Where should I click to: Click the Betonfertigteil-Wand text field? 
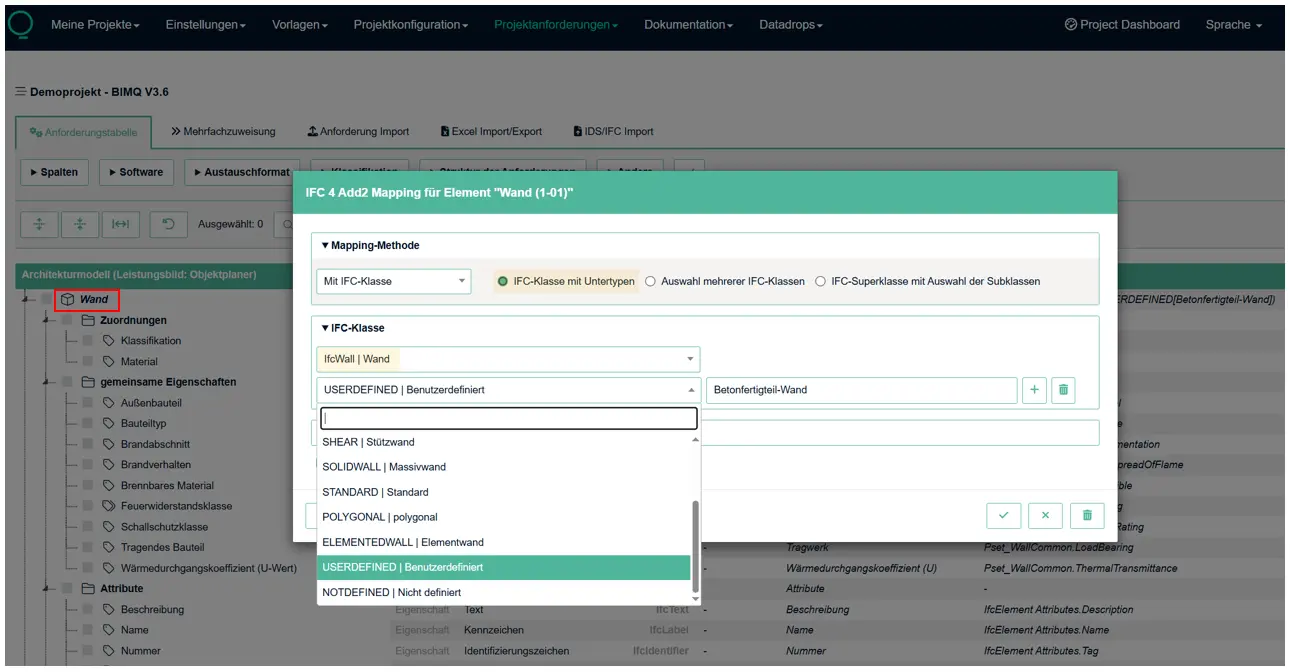(861, 390)
